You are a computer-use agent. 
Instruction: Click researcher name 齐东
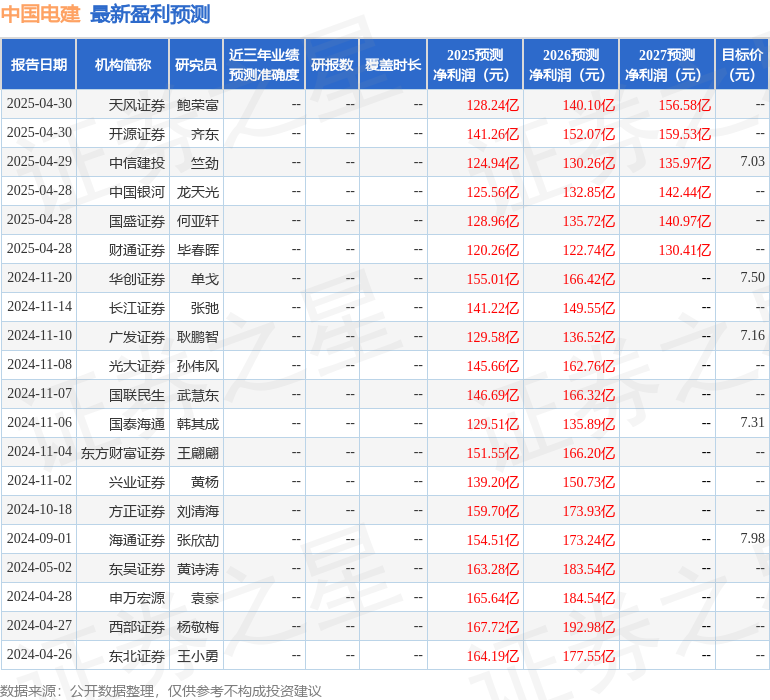pos(205,134)
